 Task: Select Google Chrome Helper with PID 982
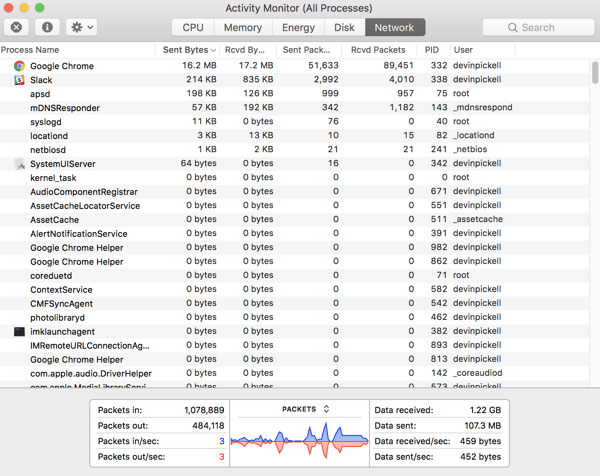click(77, 248)
